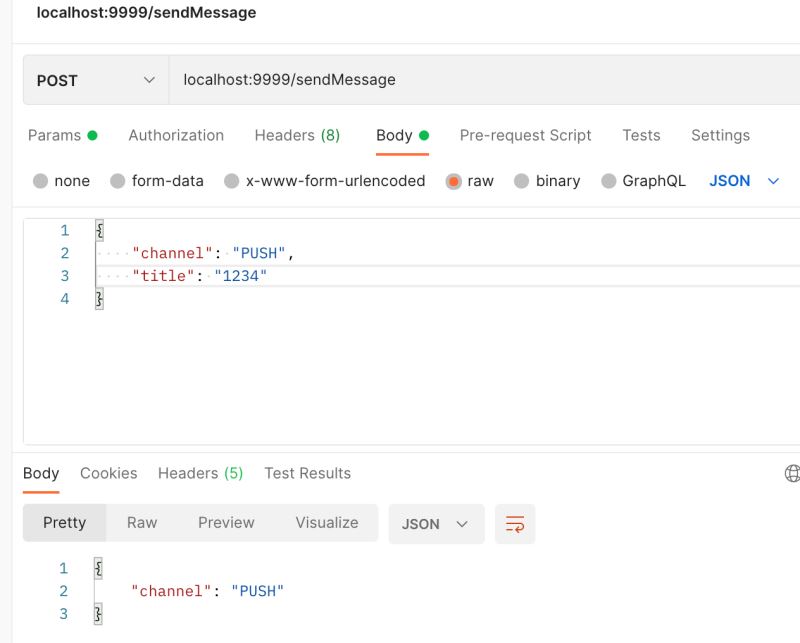
Task: Open Pre-request Script tab
Action: point(525,135)
